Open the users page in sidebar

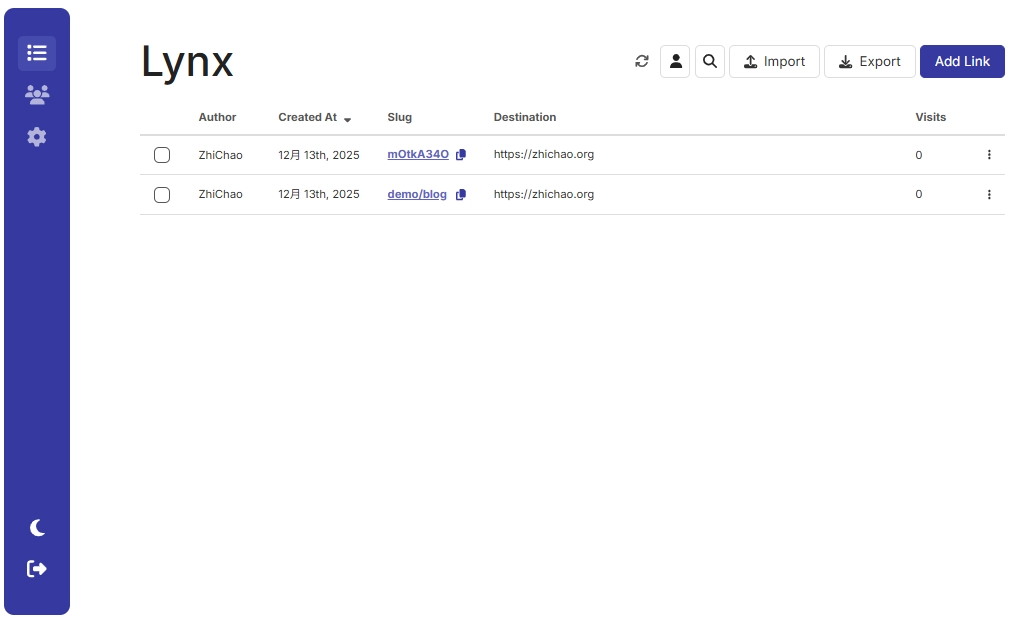coord(37,95)
